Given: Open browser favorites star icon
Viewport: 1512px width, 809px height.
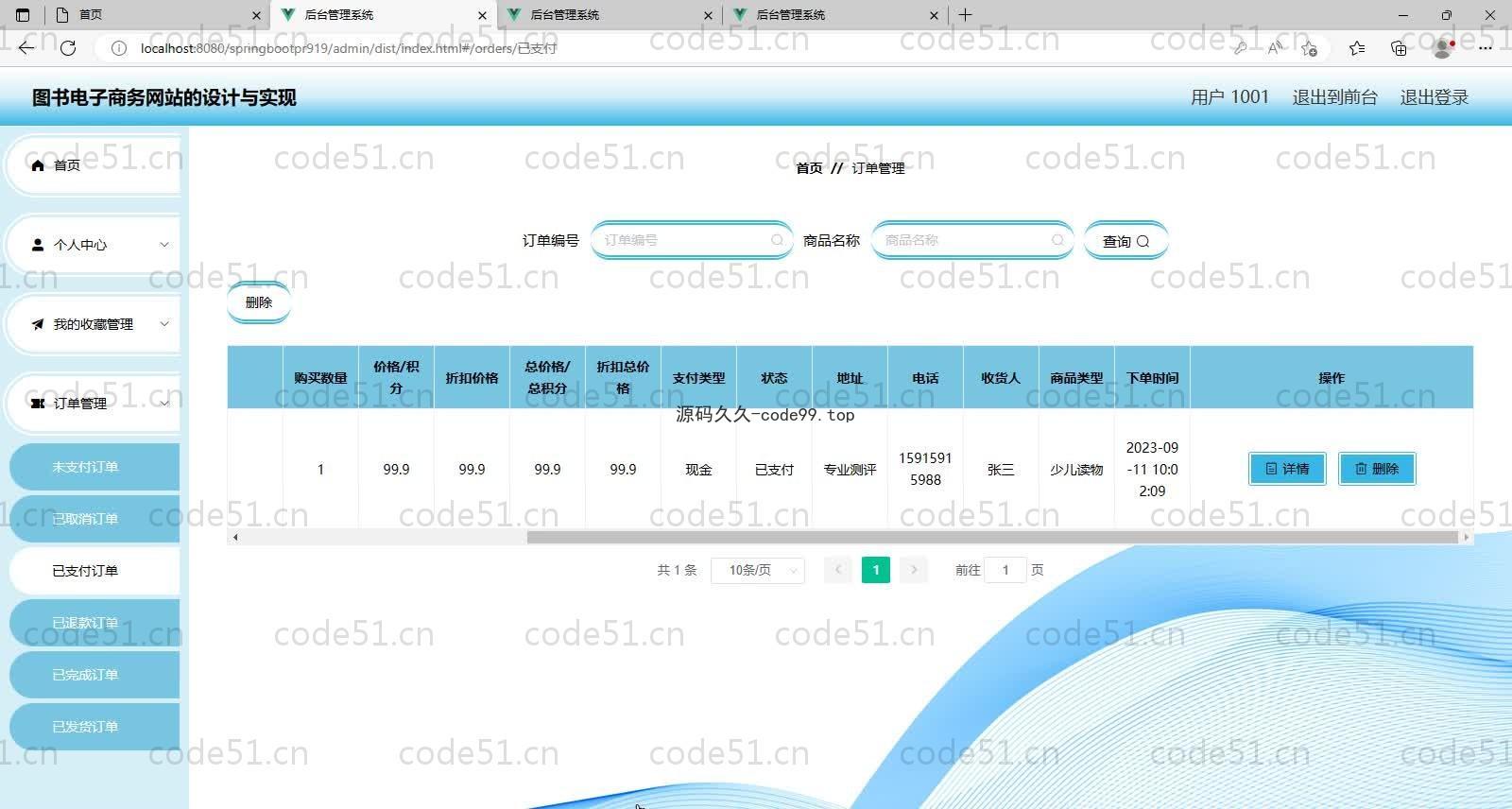Looking at the screenshot, I should point(1357,48).
